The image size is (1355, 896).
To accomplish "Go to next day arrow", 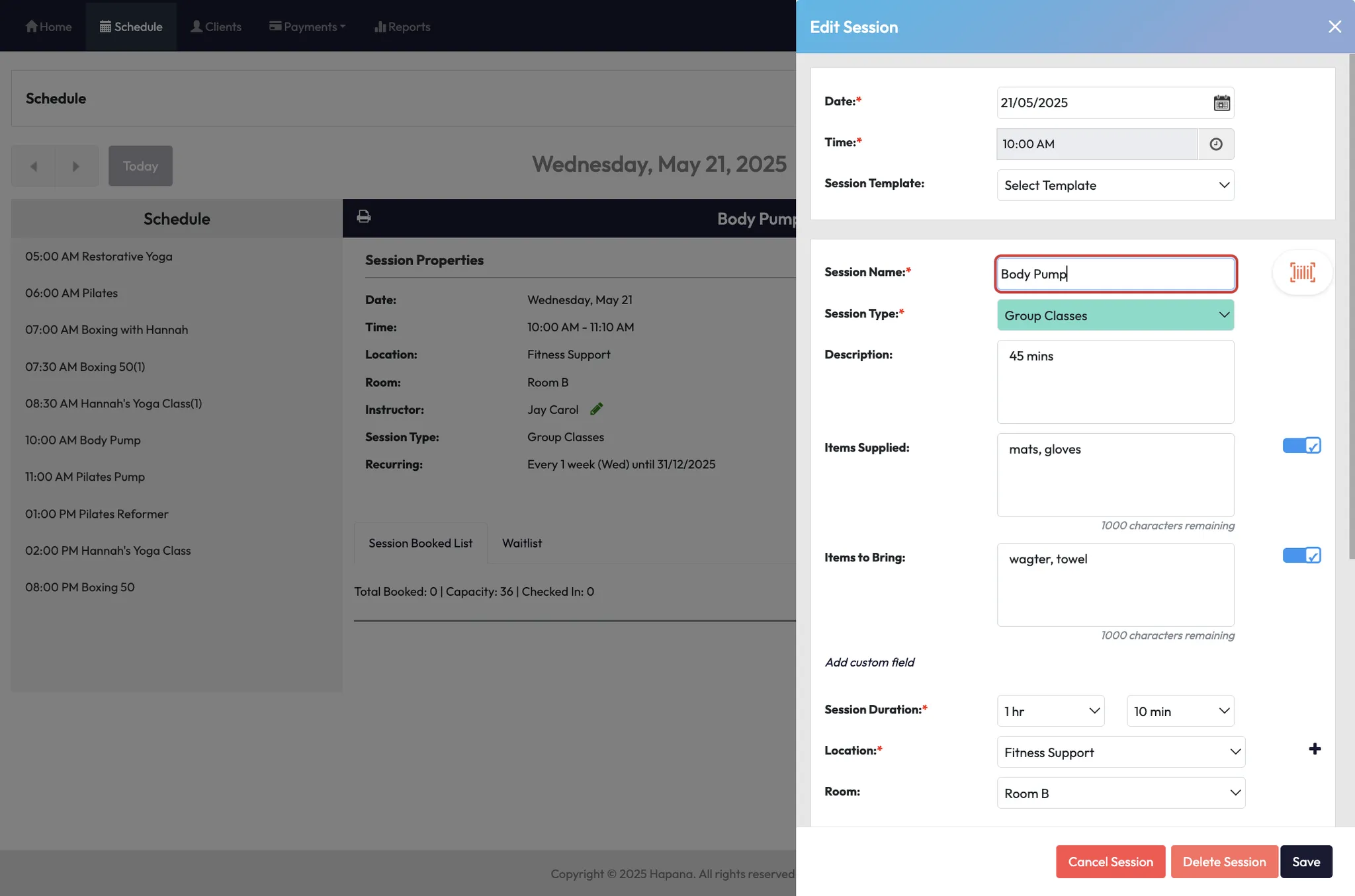I will (76, 166).
